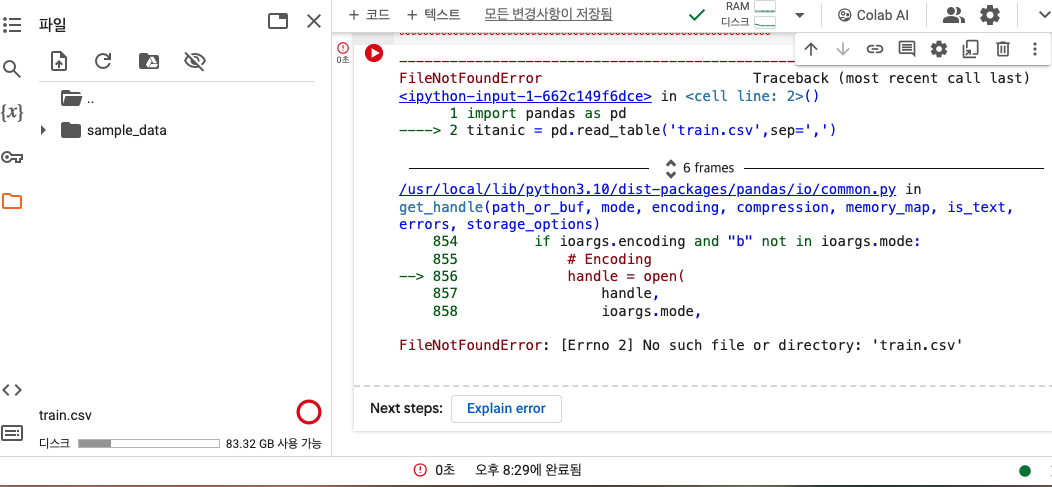Move cell up
The image size is (1052, 487).
(x=810, y=48)
